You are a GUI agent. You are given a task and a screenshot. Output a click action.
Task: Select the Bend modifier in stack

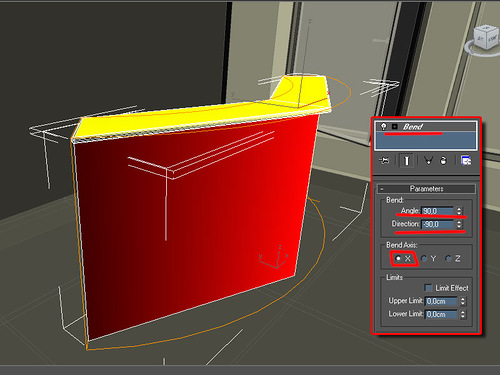coord(426,127)
